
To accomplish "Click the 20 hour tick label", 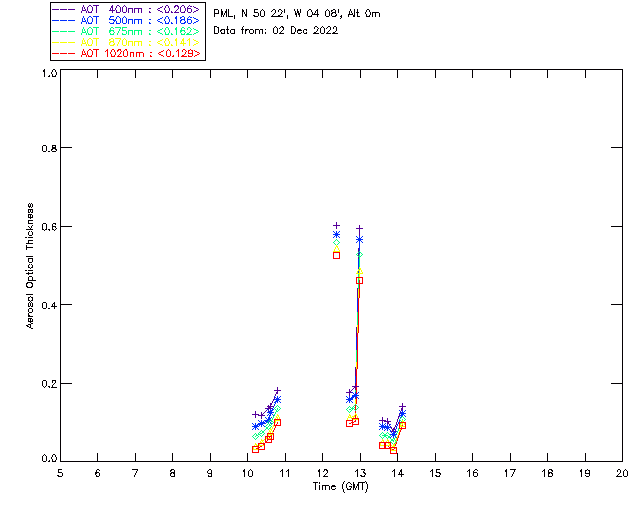I will tap(622, 473).
